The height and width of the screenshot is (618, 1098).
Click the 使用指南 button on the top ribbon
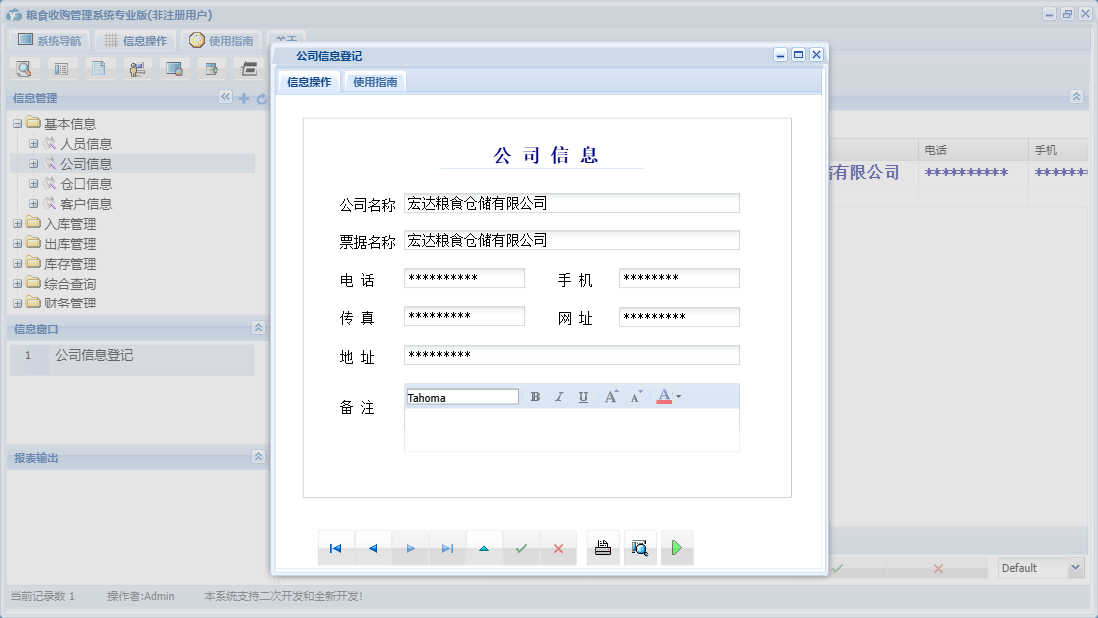(223, 40)
